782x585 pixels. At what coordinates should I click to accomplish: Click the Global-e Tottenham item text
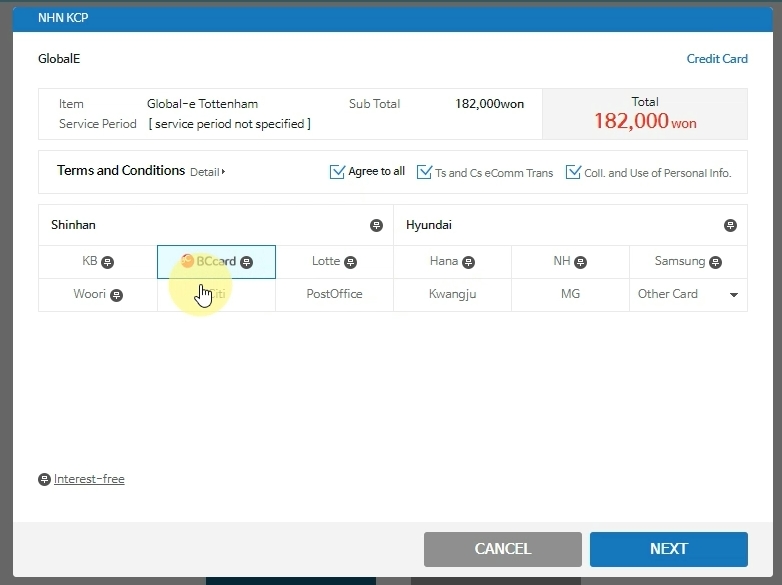pyautogui.click(x=202, y=104)
